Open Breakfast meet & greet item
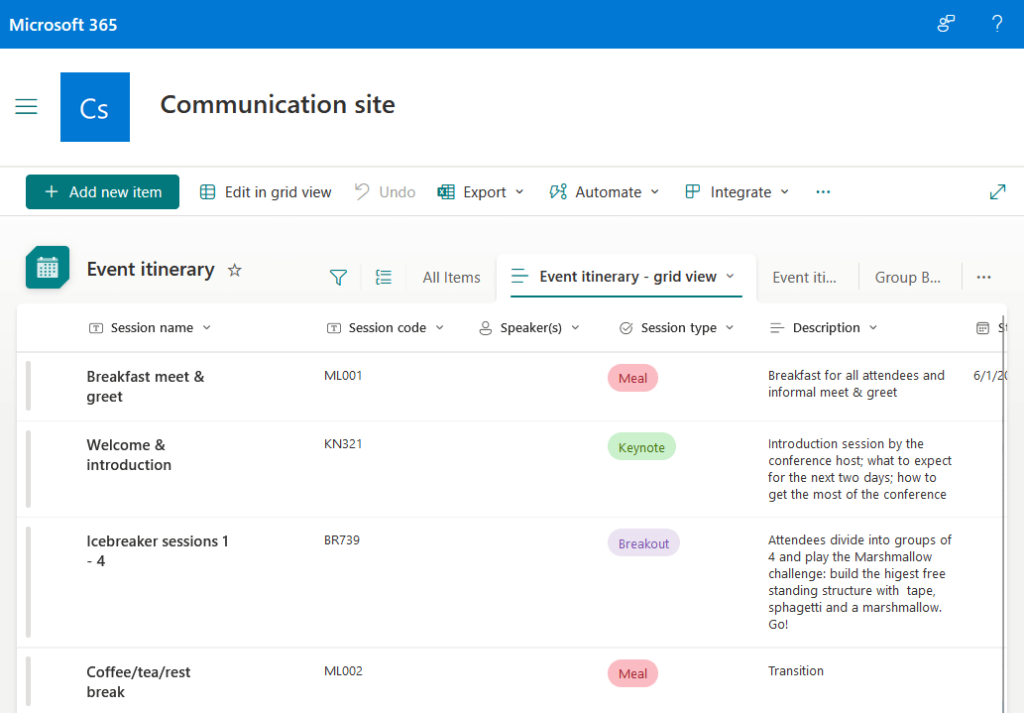 tap(145, 387)
